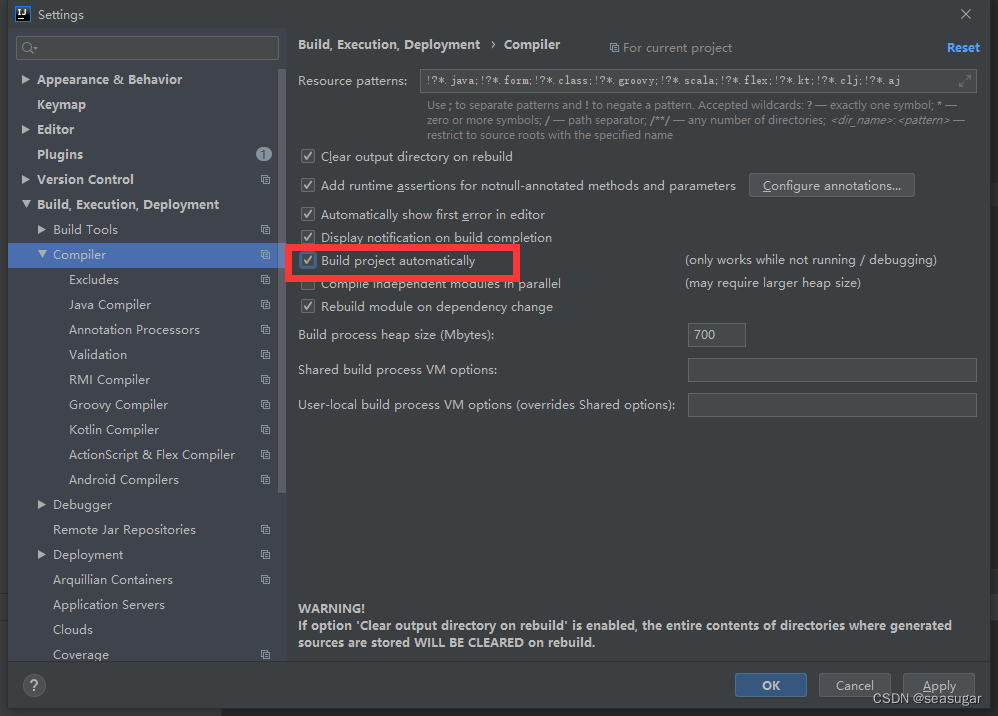Click project-level icon beside RMI Compiler

coord(265,380)
